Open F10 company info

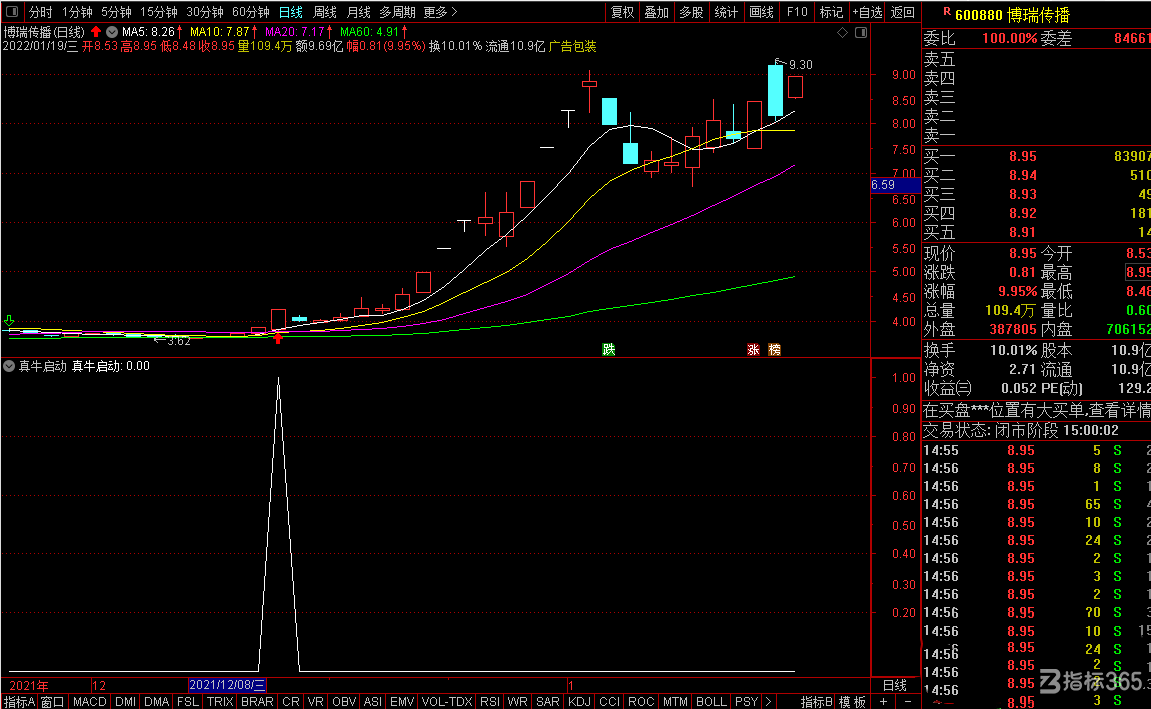(796, 12)
